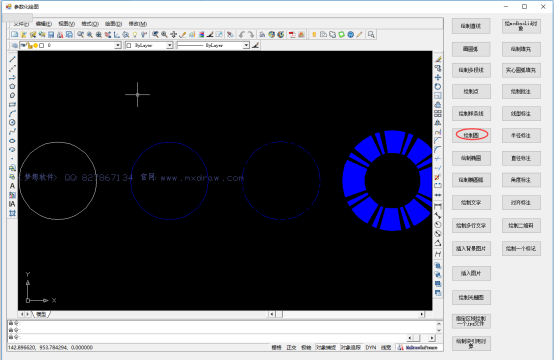Select the Spline tool in left toolbar

[12, 132]
